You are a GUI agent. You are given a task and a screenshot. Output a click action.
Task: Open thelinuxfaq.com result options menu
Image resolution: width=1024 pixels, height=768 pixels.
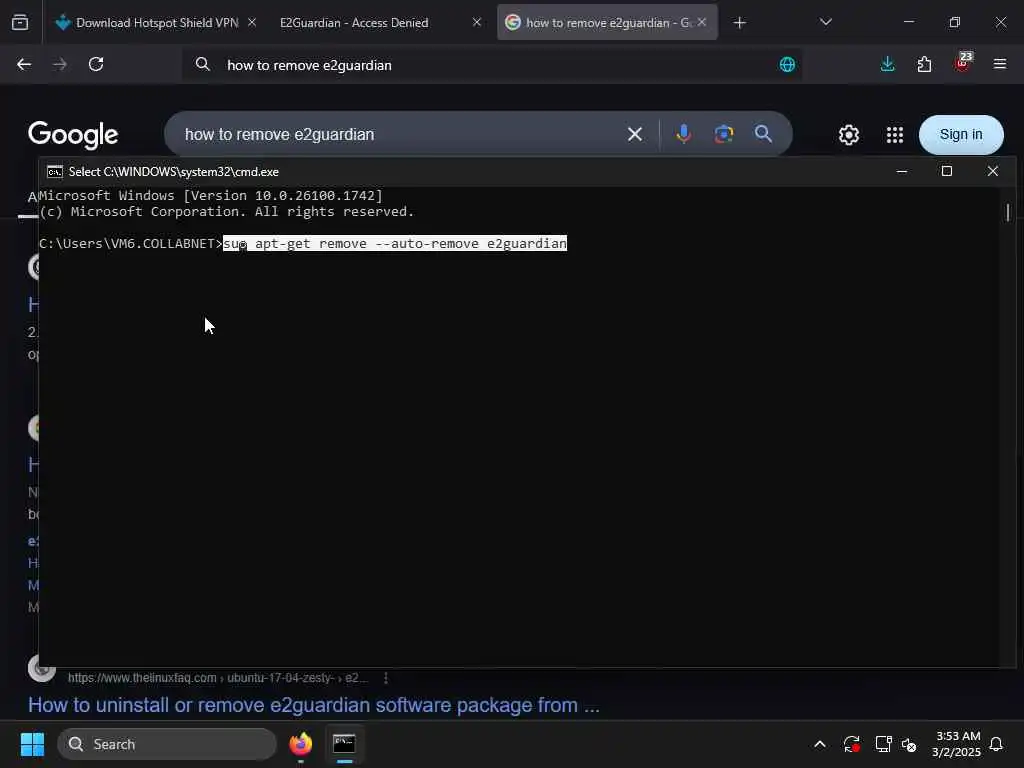pyautogui.click(x=386, y=678)
